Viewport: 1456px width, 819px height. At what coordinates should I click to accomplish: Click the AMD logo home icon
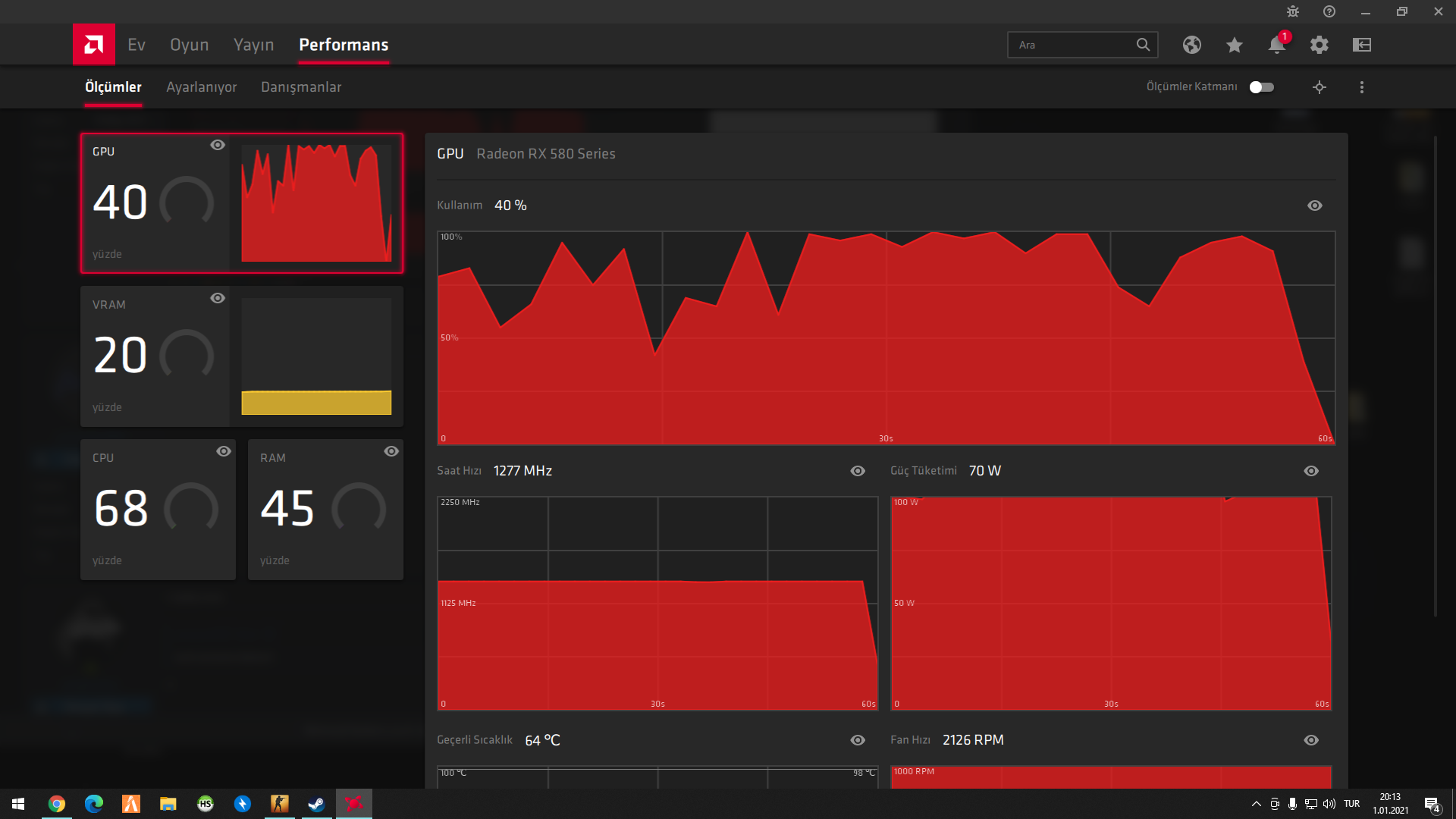94,45
